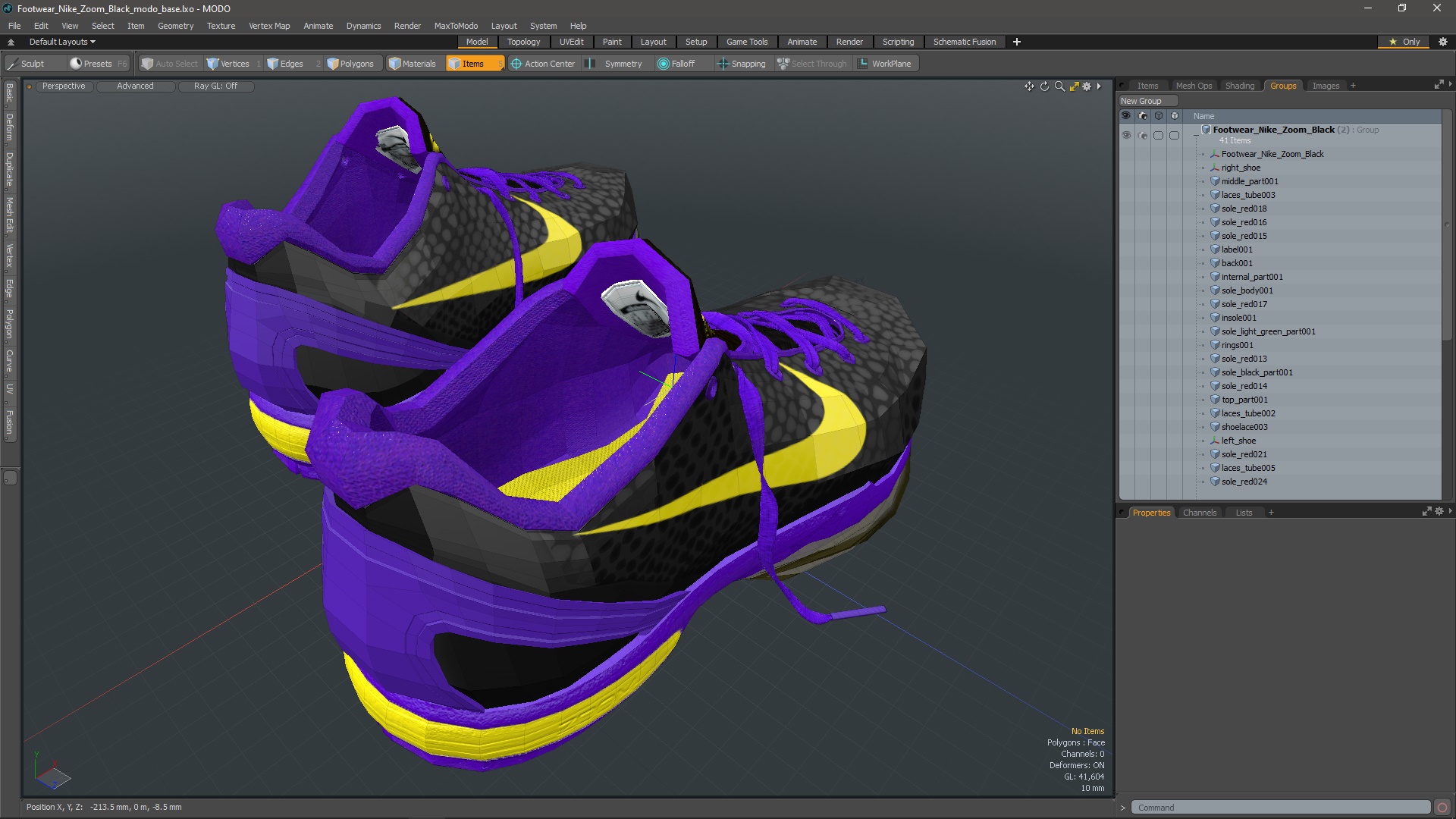Open the Advanced shading style dropdown
Viewport: 1456px width, 819px height.
135,86
